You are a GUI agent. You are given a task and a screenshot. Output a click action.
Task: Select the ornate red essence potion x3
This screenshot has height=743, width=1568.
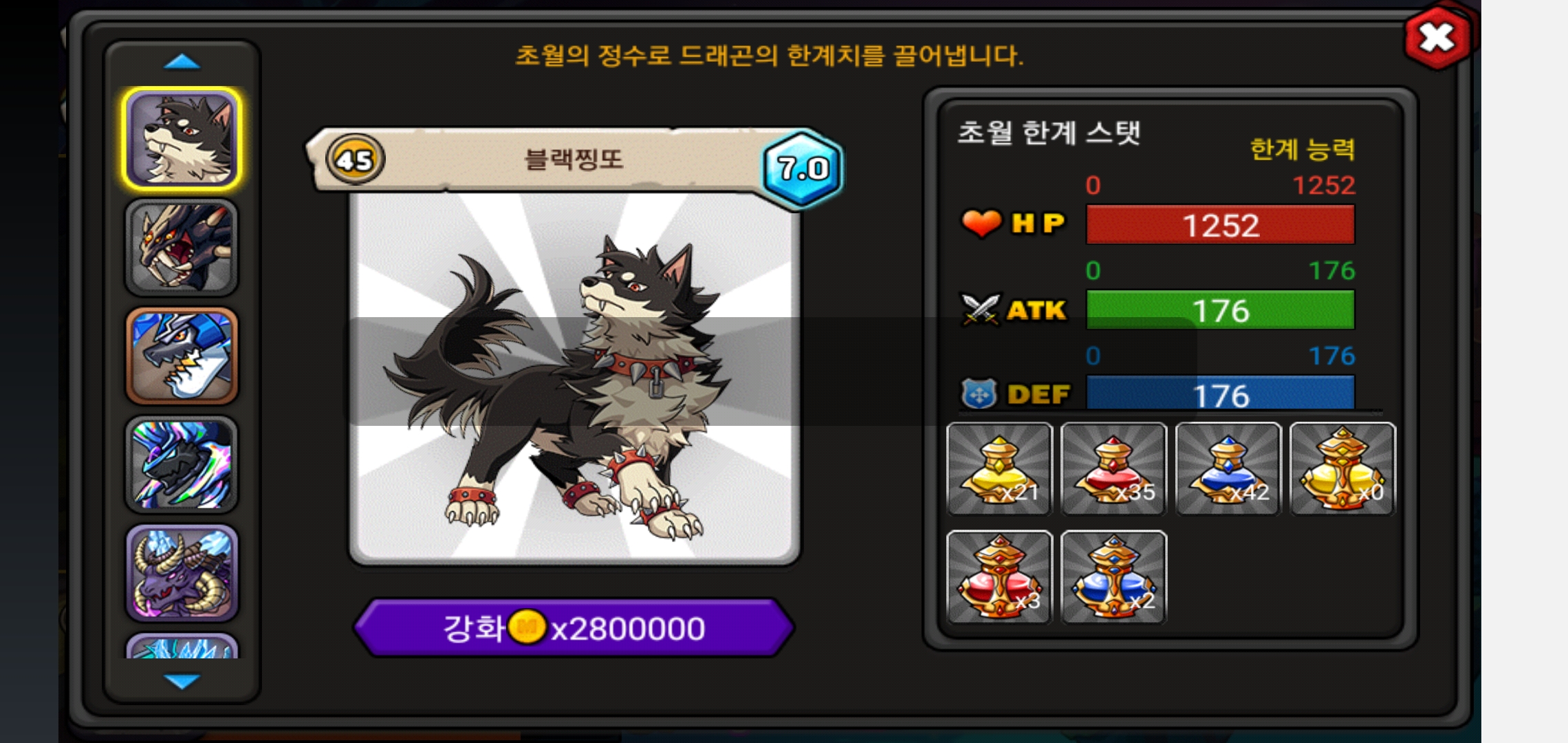point(999,577)
